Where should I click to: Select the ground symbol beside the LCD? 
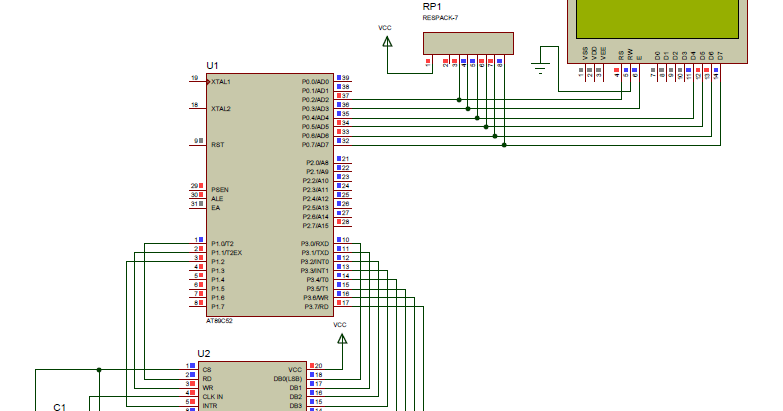click(x=540, y=67)
